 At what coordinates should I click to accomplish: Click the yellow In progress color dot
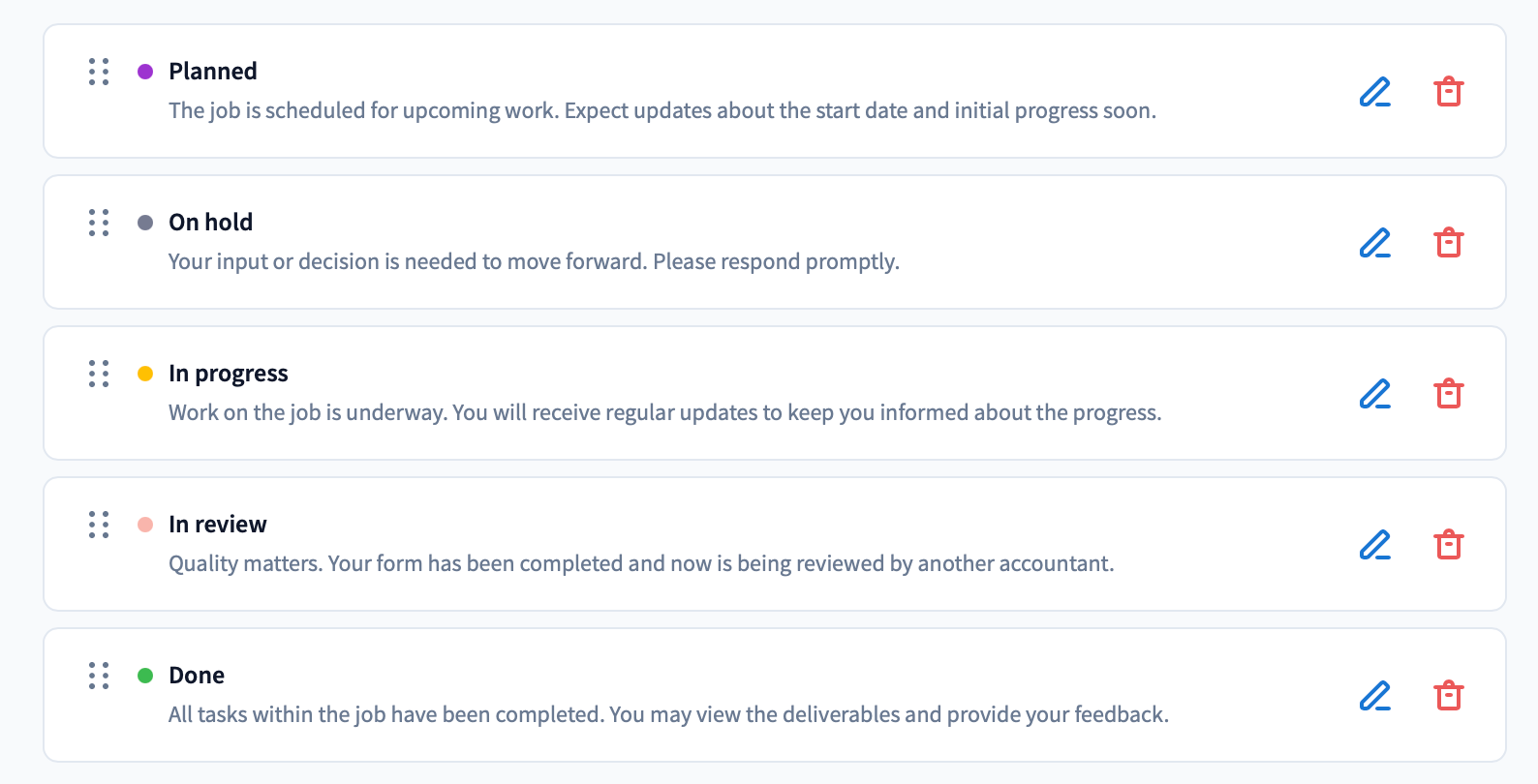click(145, 374)
